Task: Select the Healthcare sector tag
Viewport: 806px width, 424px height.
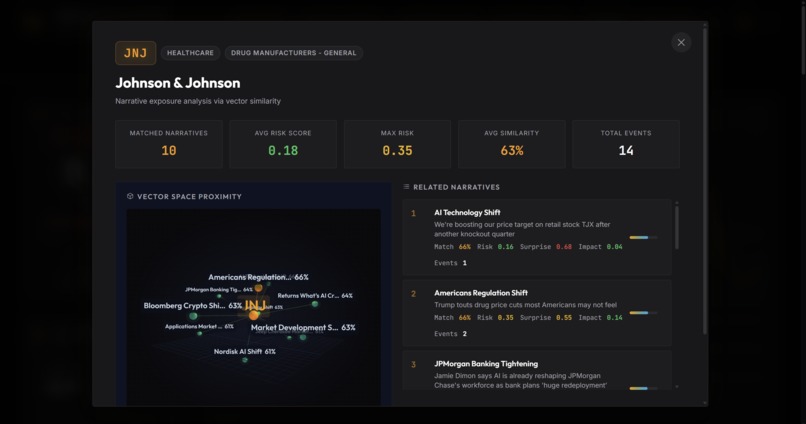Action: (190, 53)
